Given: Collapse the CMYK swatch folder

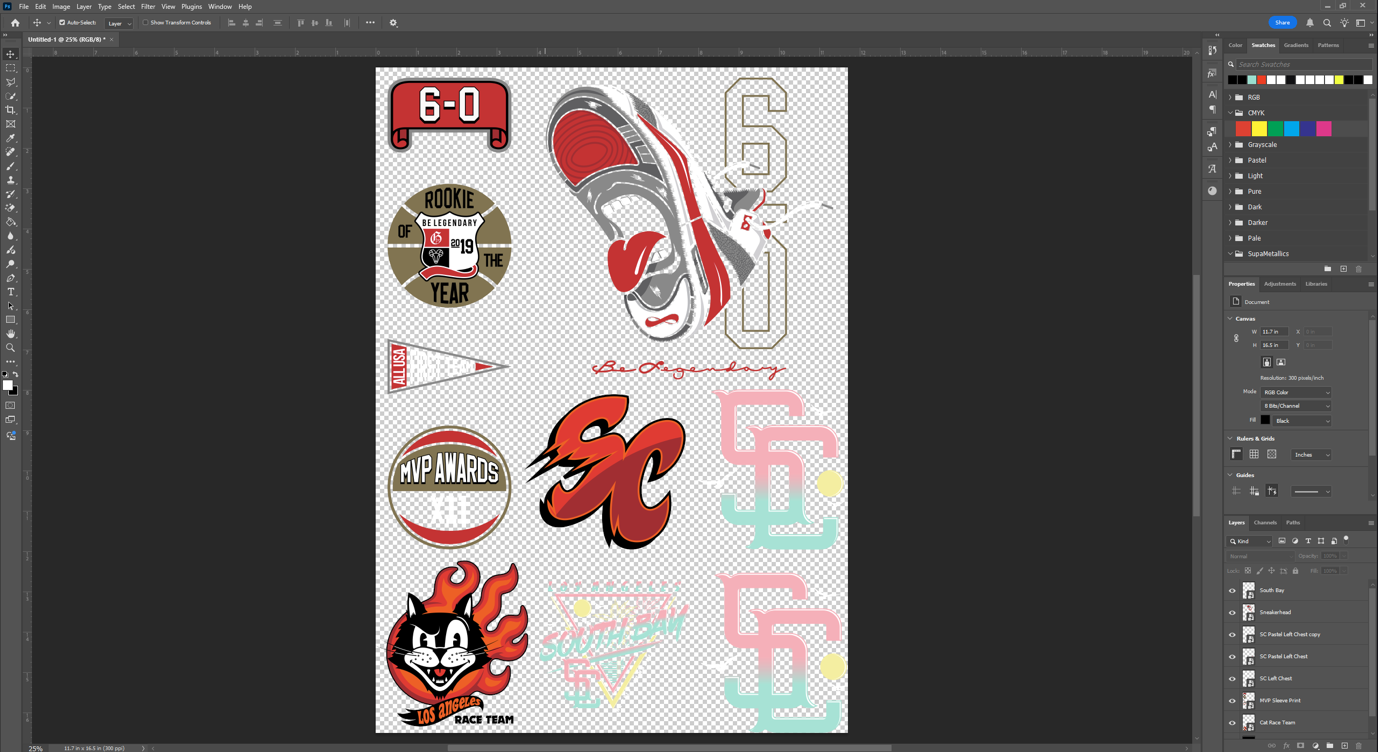Looking at the screenshot, I should (1231, 113).
